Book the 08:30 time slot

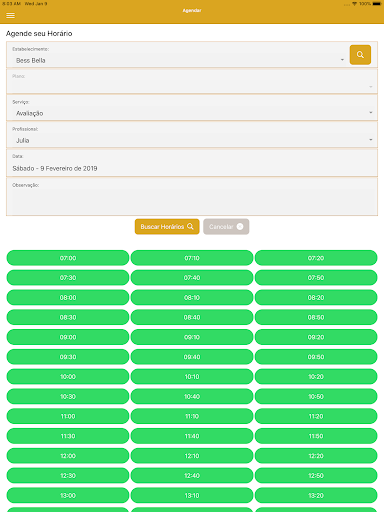coord(68,317)
